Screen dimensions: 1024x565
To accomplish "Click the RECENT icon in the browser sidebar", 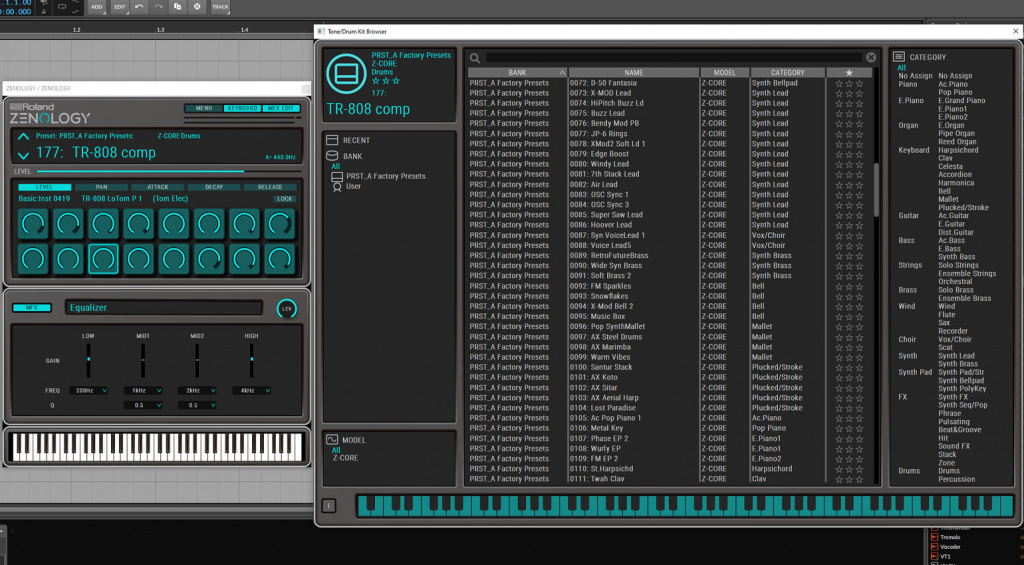I will pyautogui.click(x=332, y=140).
